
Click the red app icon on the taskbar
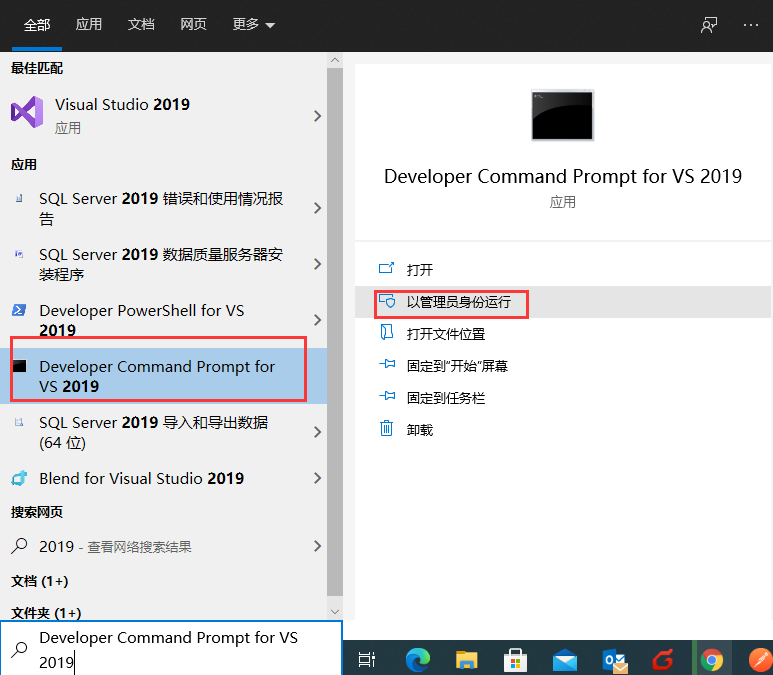663,660
